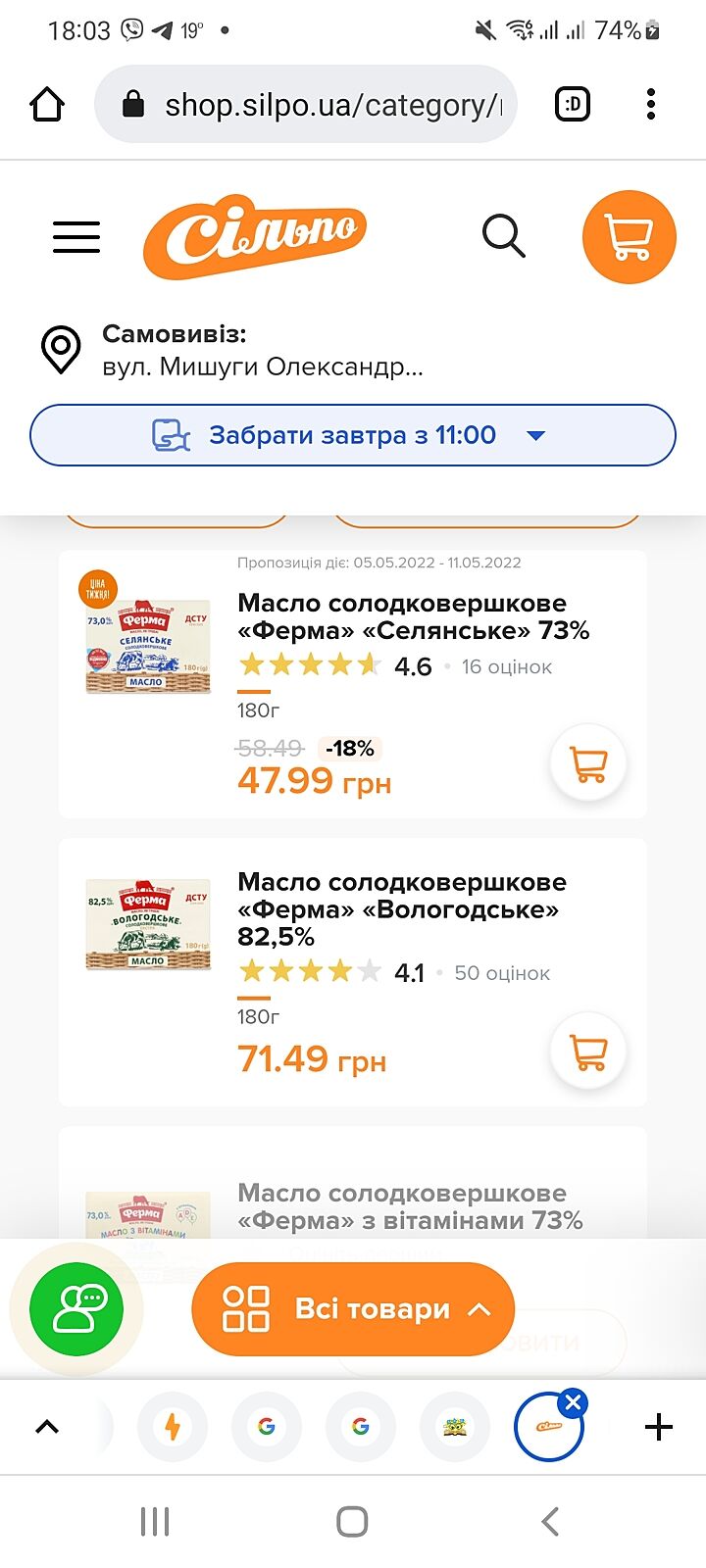
Task: Open browser three-dot menu
Action: 650,104
